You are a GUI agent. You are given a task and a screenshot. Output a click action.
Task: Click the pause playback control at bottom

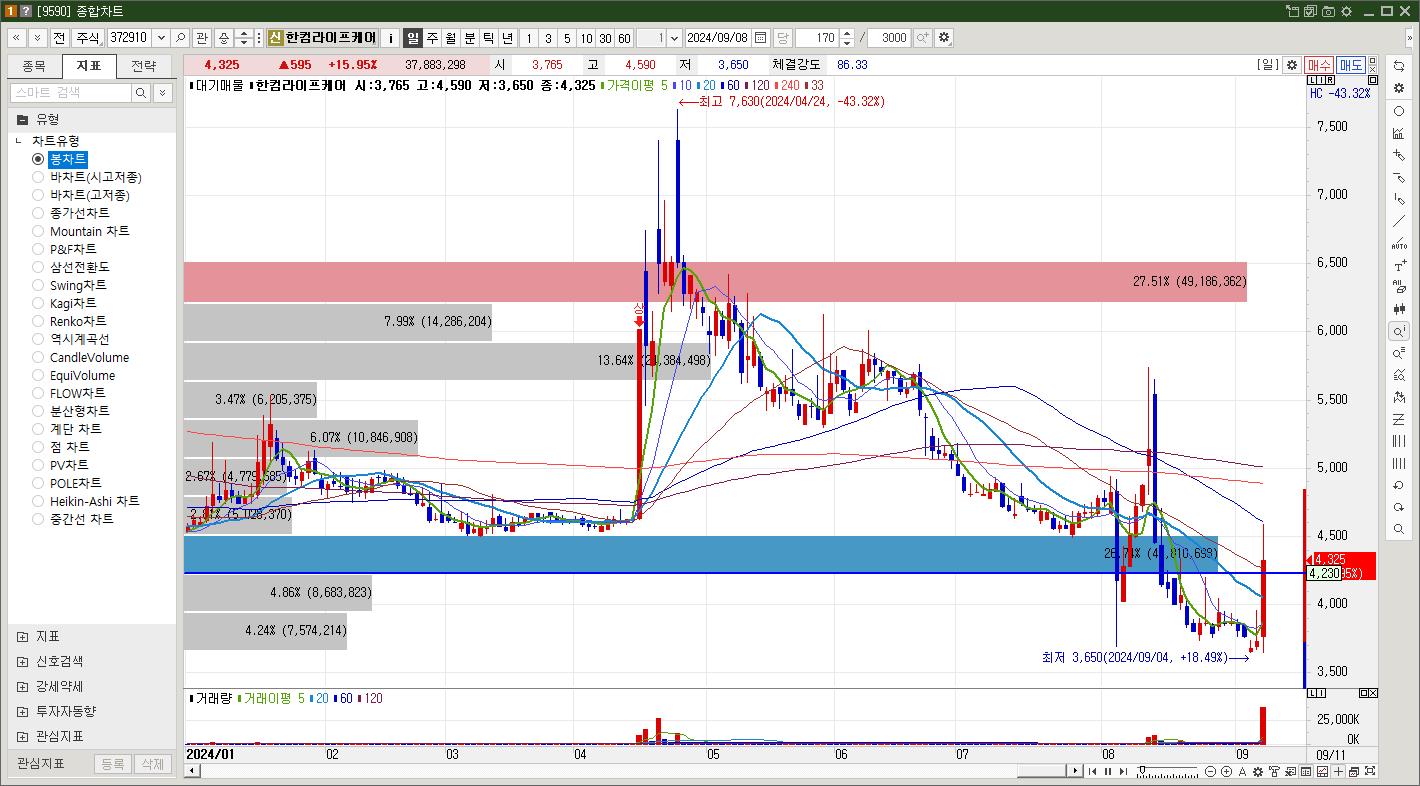pos(1107,771)
